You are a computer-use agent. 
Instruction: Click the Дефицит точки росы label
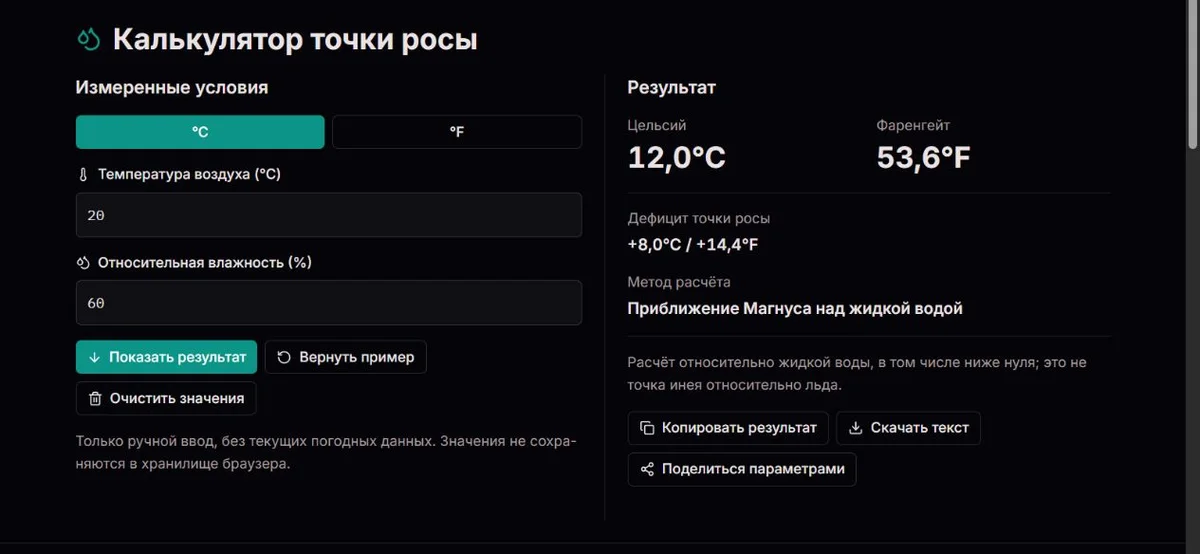pos(699,218)
